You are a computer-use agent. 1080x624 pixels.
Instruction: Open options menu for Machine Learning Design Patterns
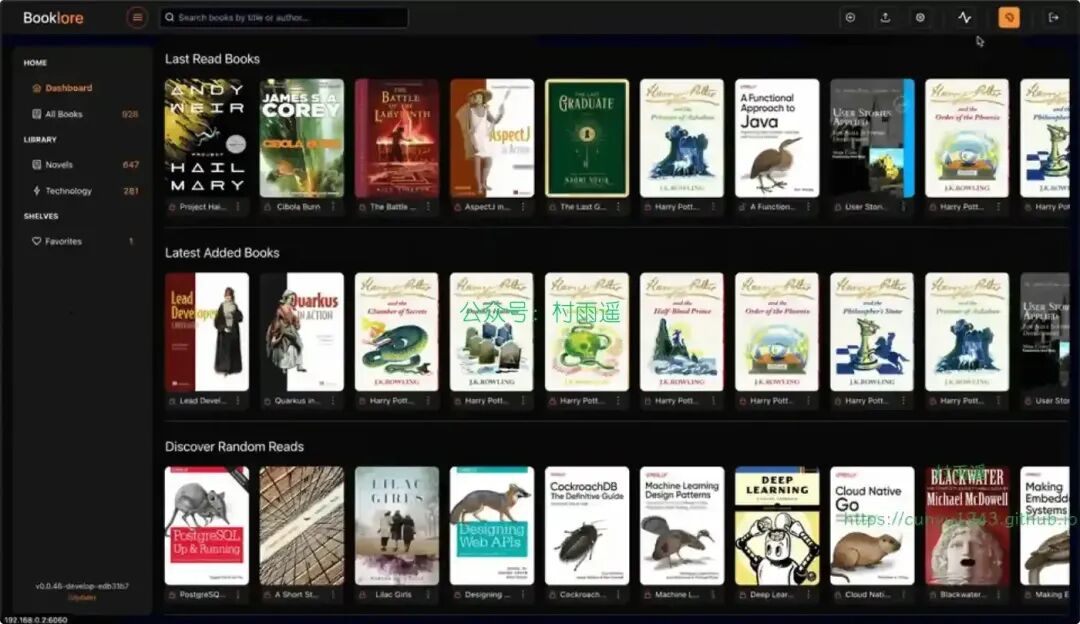pos(713,594)
